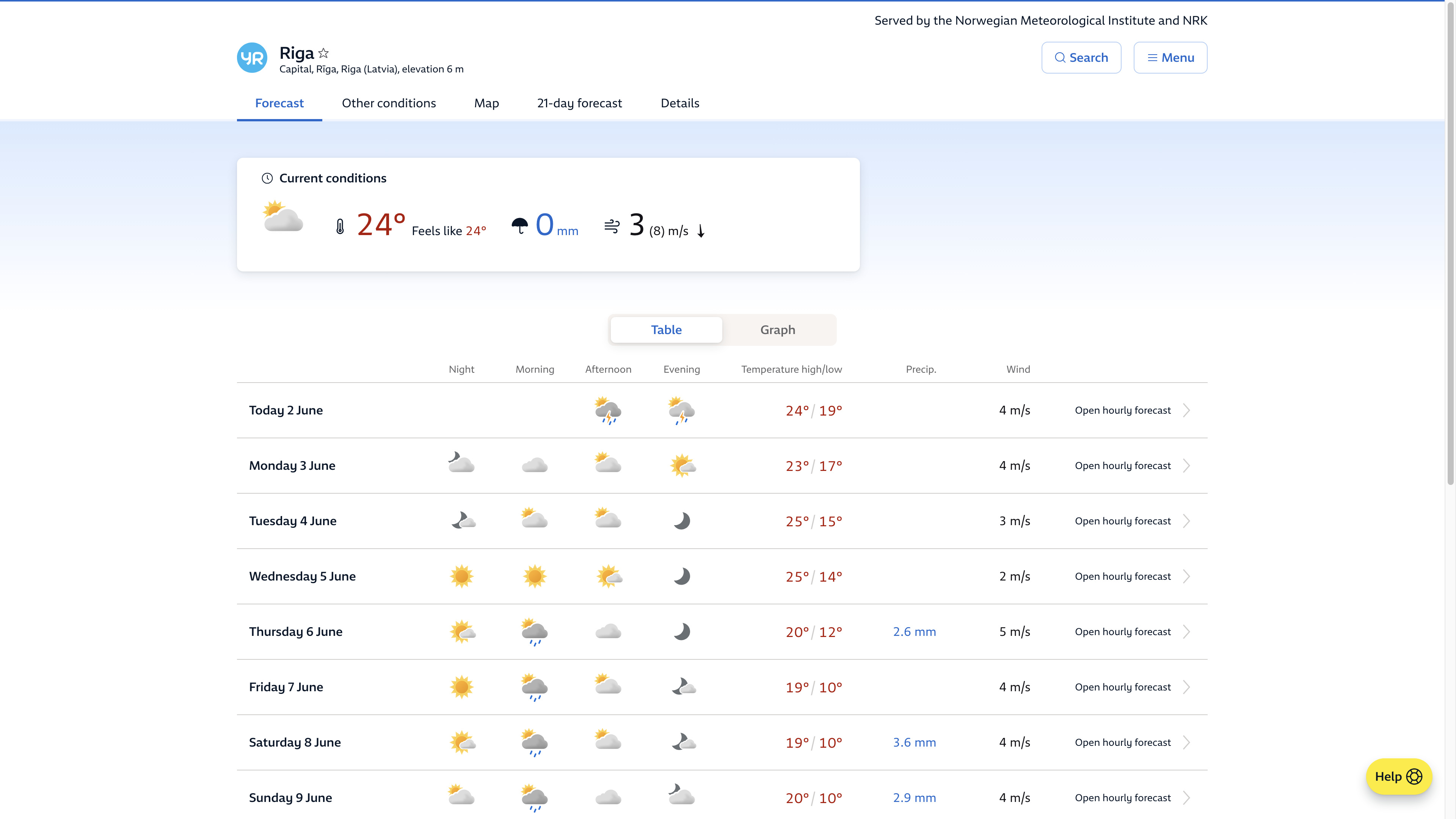The width and height of the screenshot is (1456, 819).
Task: Expand hourly forecast for Monday 3 June
Action: pos(1122,465)
